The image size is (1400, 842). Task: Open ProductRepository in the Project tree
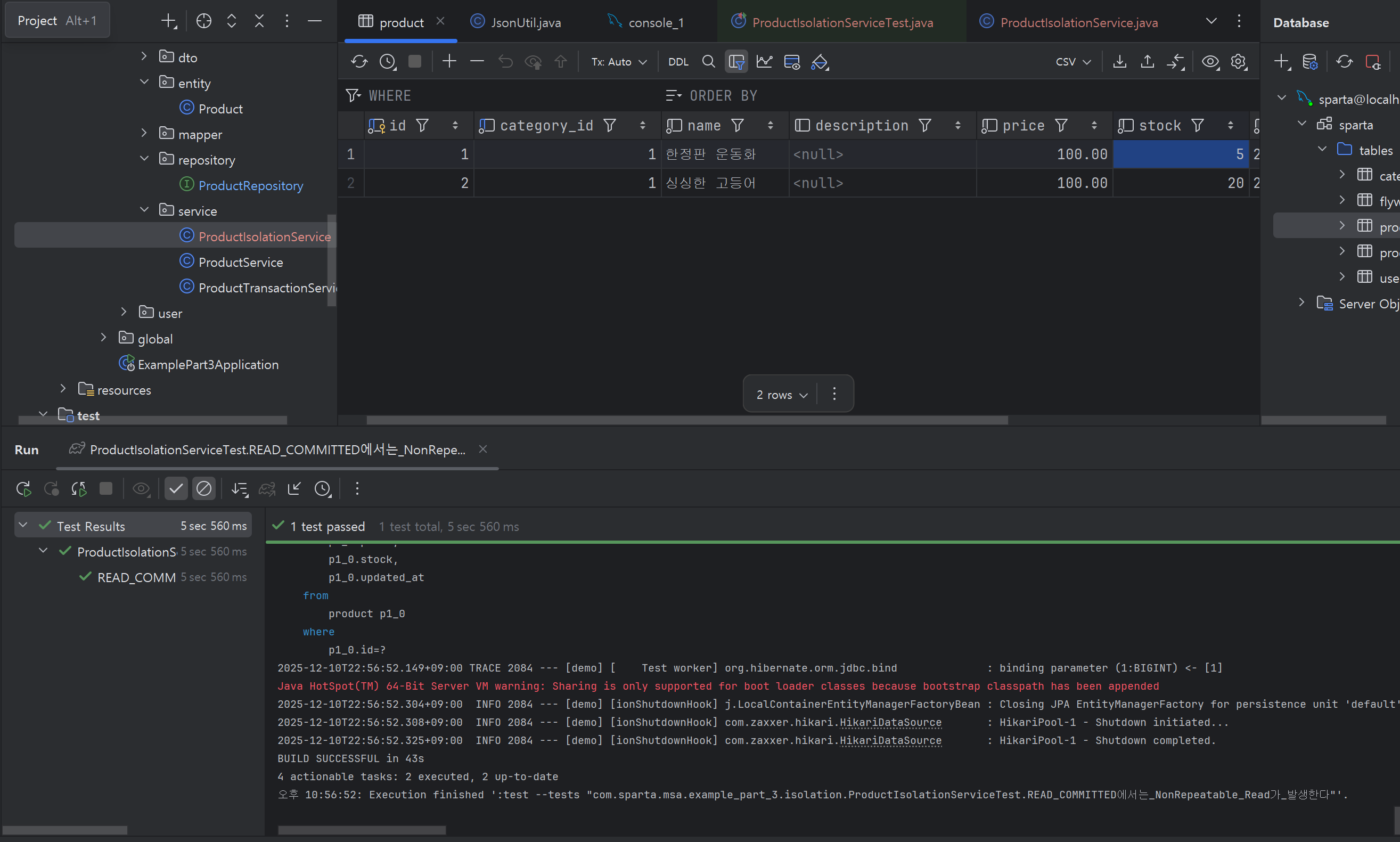click(250, 185)
